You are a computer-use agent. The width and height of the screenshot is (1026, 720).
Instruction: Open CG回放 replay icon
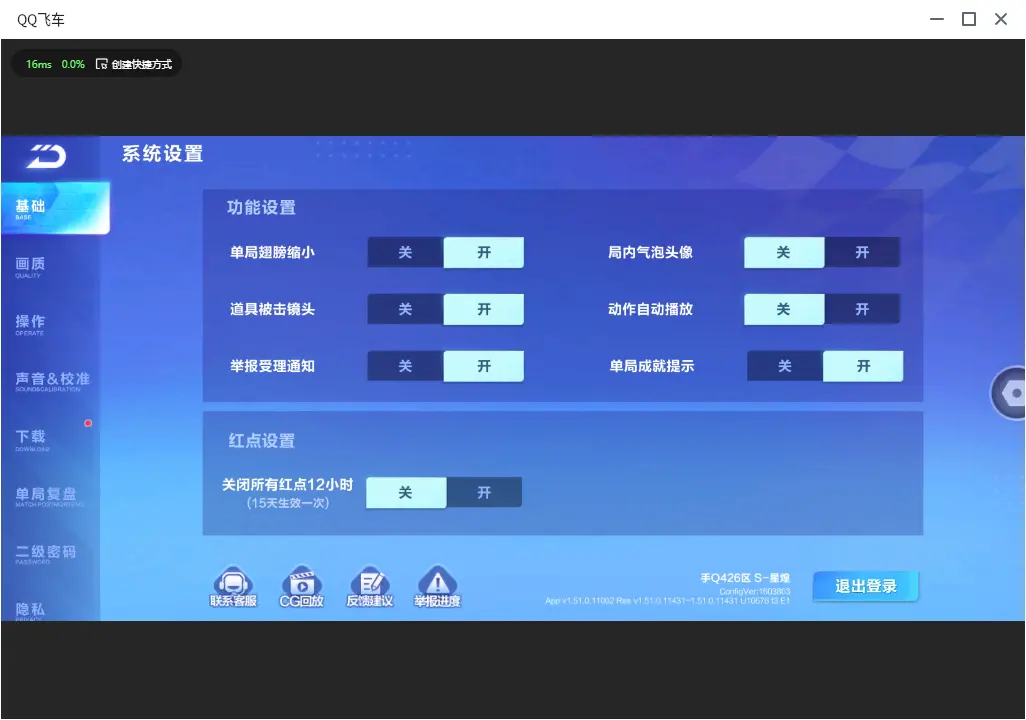point(301,586)
